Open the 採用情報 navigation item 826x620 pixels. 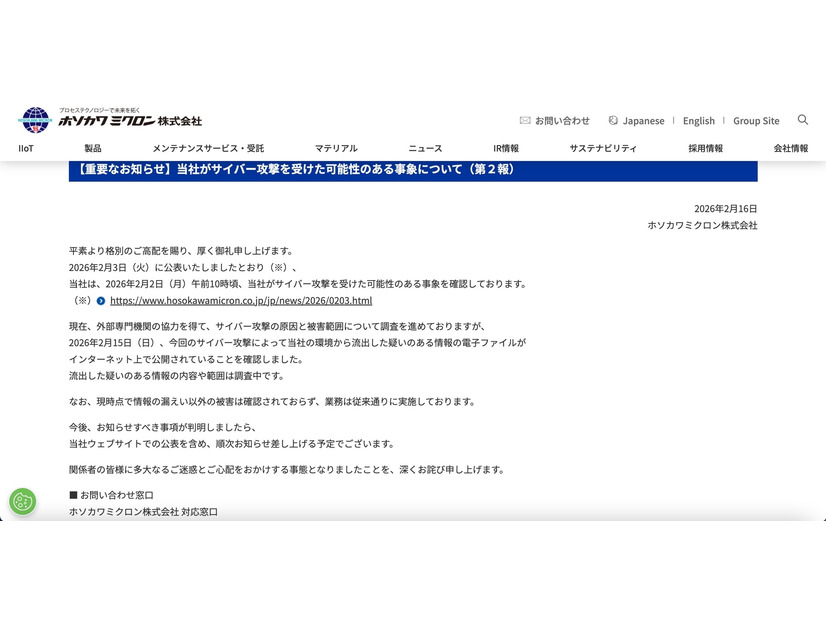click(706, 148)
